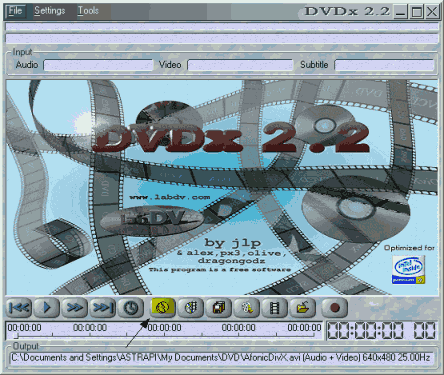
Task: Click the grid video settings icon
Action: click(x=191, y=307)
